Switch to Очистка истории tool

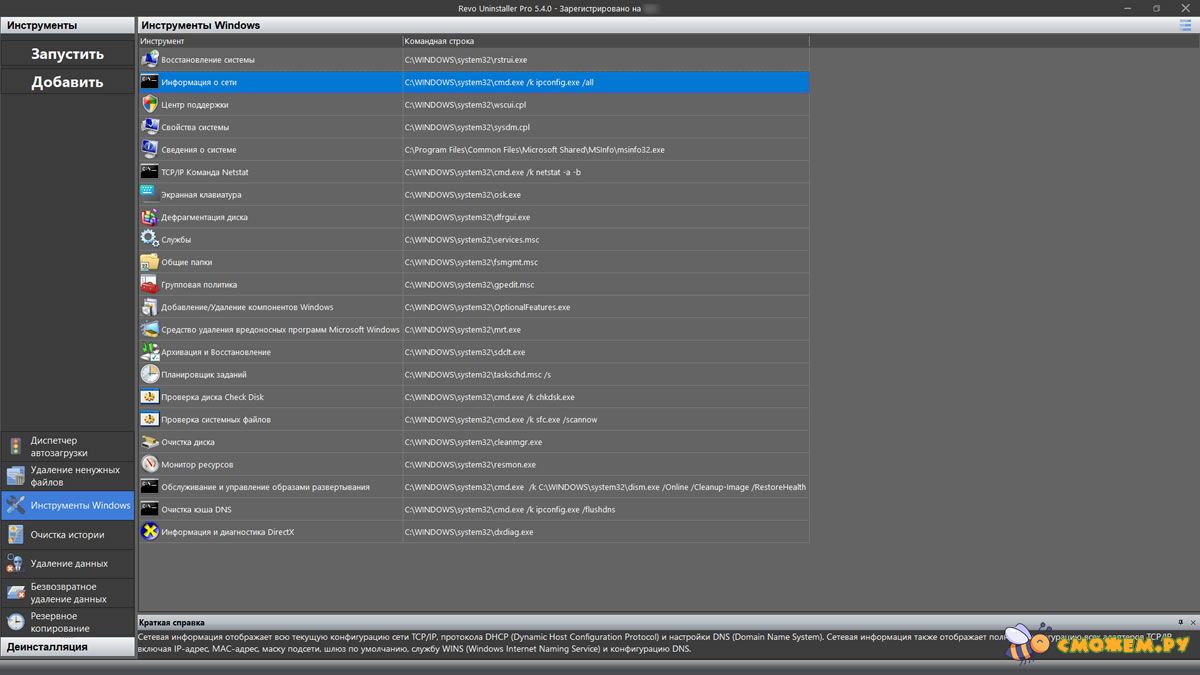coord(68,535)
